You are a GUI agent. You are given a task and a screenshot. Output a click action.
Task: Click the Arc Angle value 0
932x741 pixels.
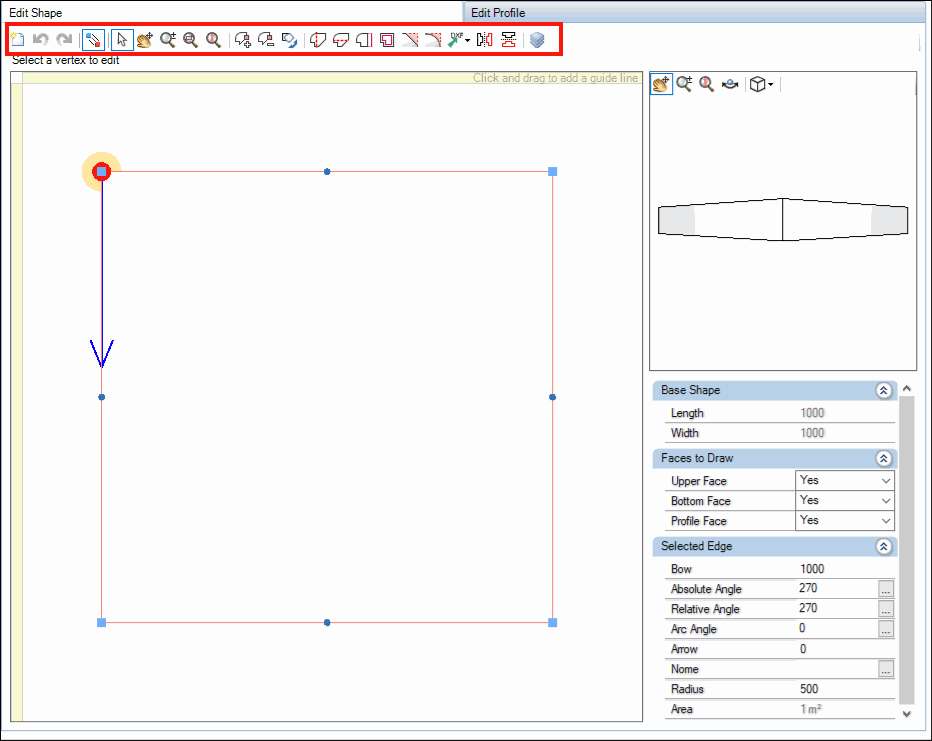[x=802, y=629]
